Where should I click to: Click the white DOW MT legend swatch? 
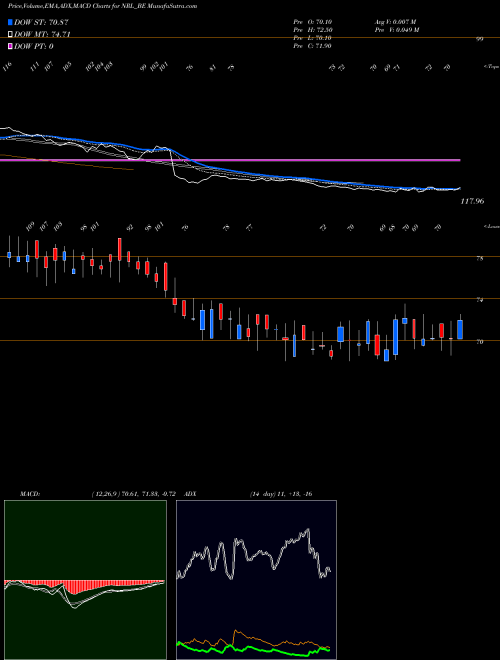(10, 35)
